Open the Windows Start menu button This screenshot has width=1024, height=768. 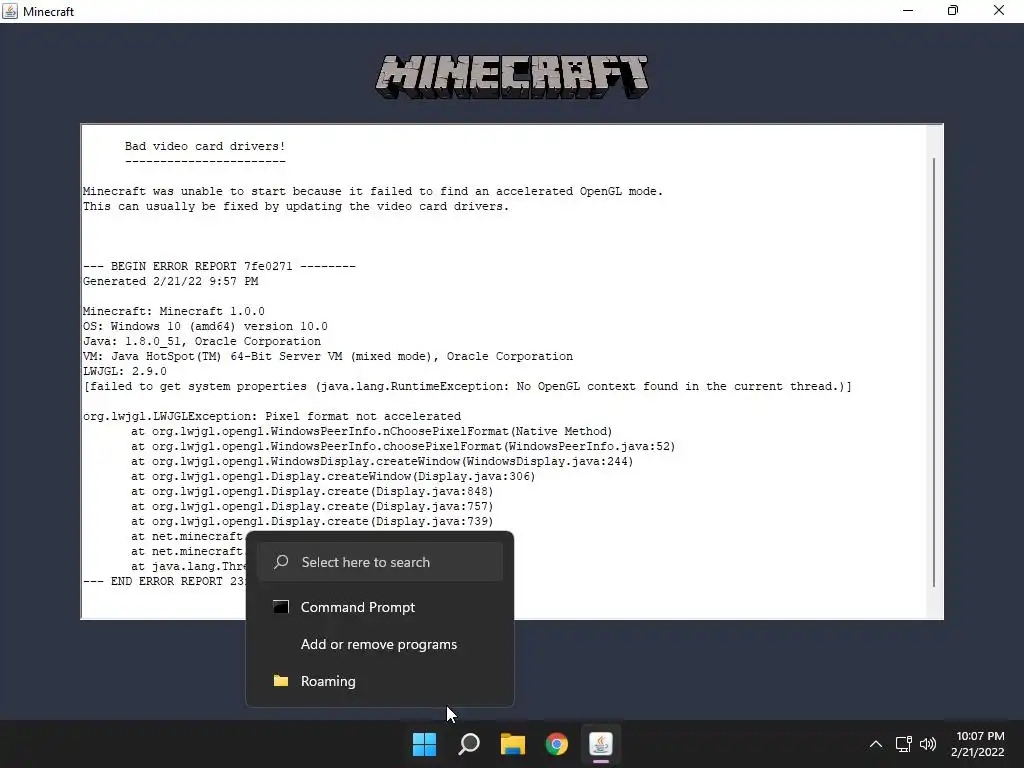coord(424,744)
